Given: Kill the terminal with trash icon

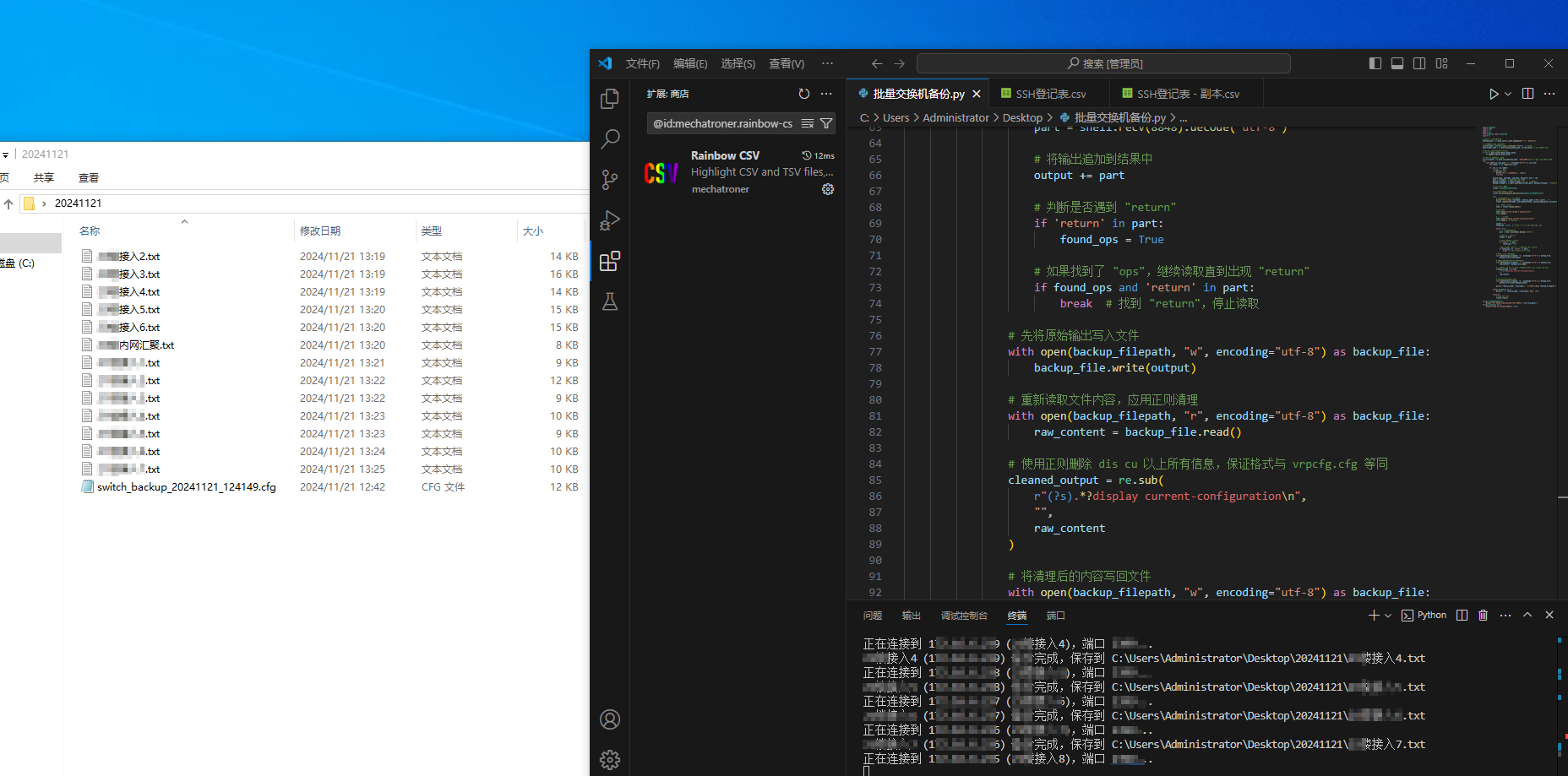Looking at the screenshot, I should 1484,616.
